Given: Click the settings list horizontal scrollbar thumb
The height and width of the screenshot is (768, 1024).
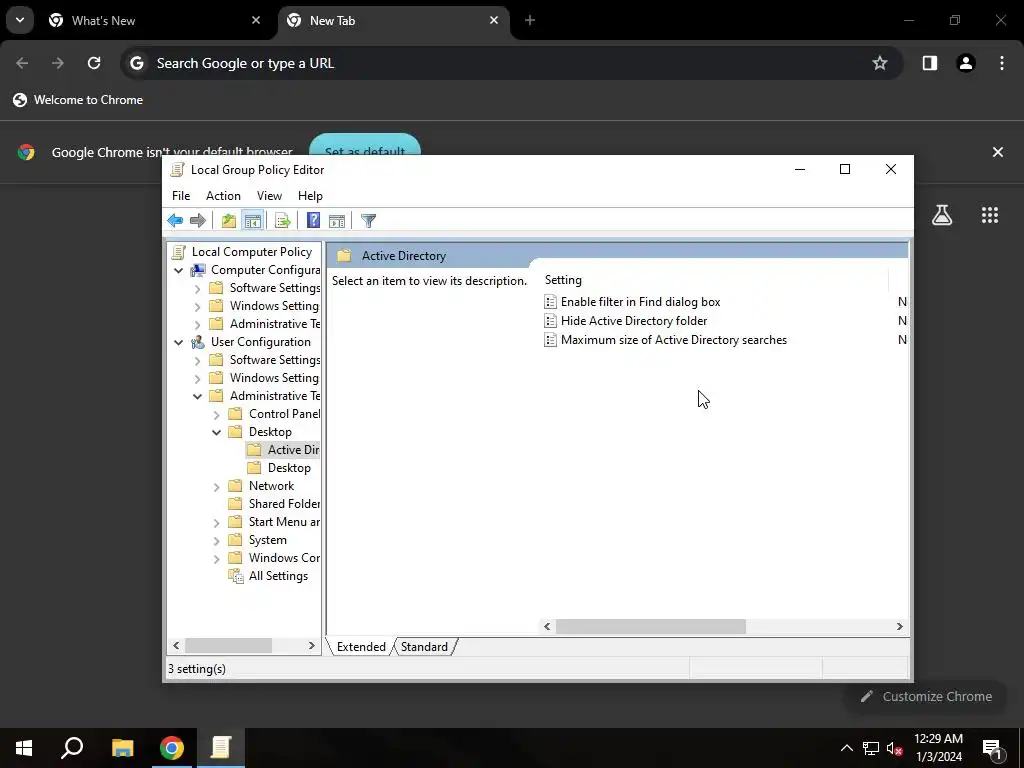Looking at the screenshot, I should tap(650, 626).
